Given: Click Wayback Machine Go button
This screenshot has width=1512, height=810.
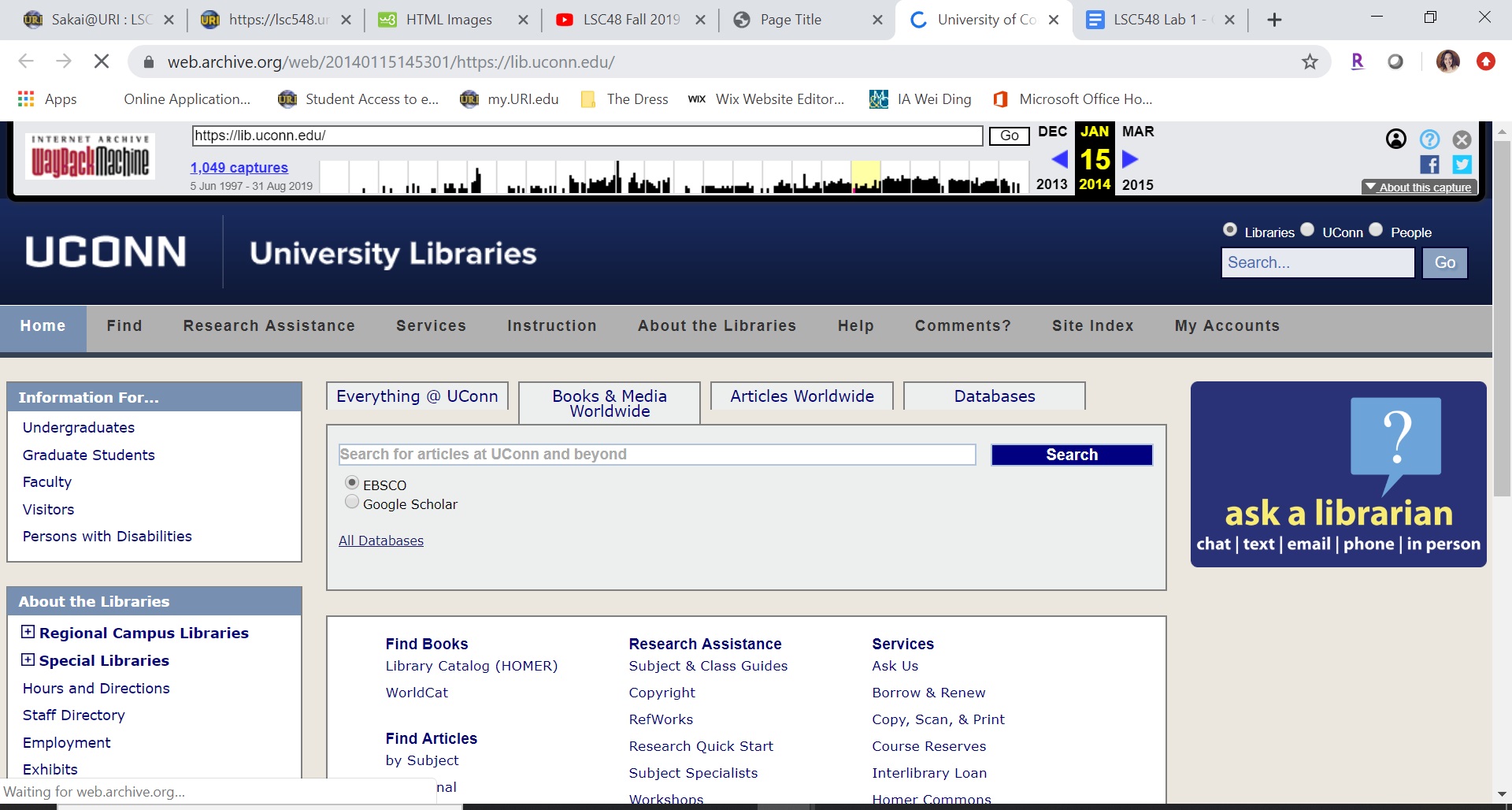Looking at the screenshot, I should (x=1010, y=136).
